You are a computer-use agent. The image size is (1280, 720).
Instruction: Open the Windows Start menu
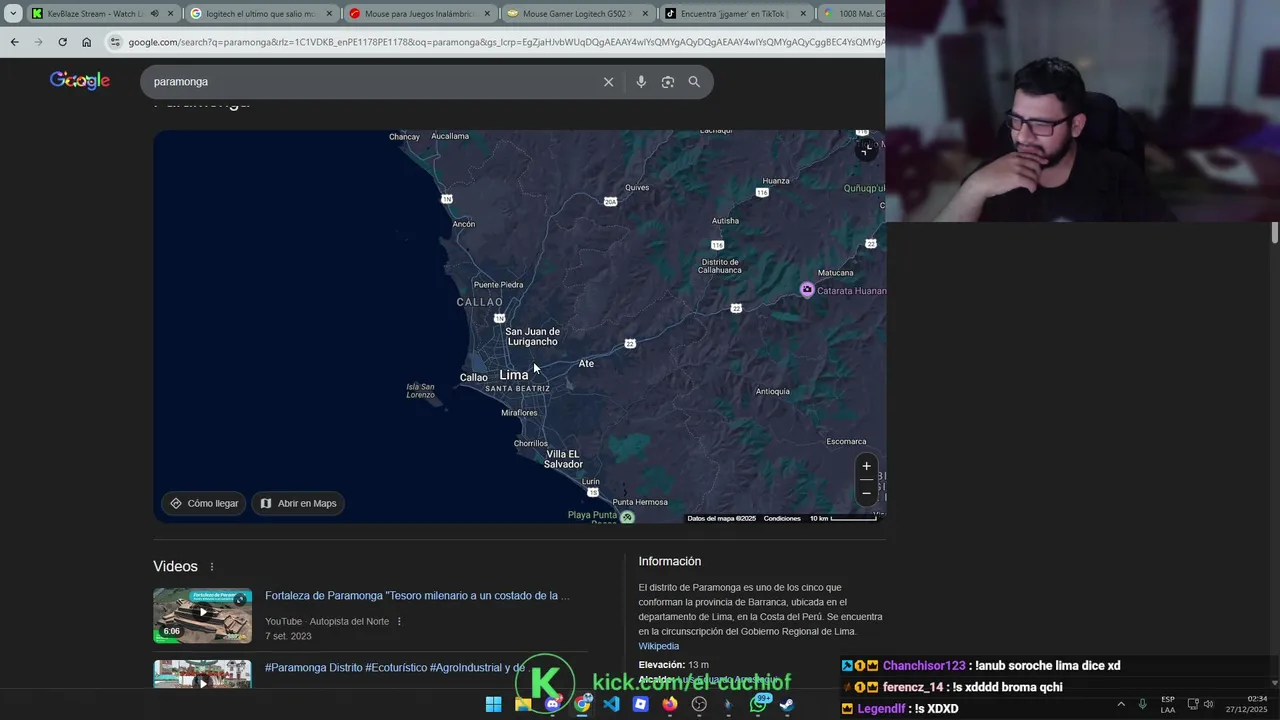(493, 704)
